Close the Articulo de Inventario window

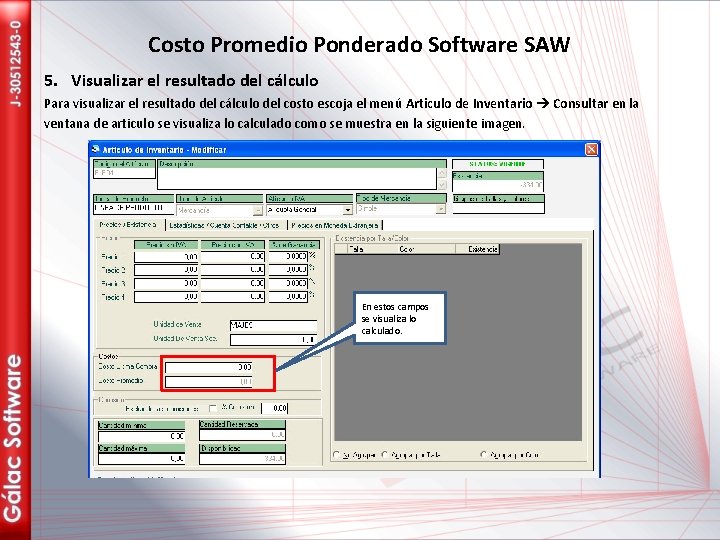pyautogui.click(x=591, y=149)
